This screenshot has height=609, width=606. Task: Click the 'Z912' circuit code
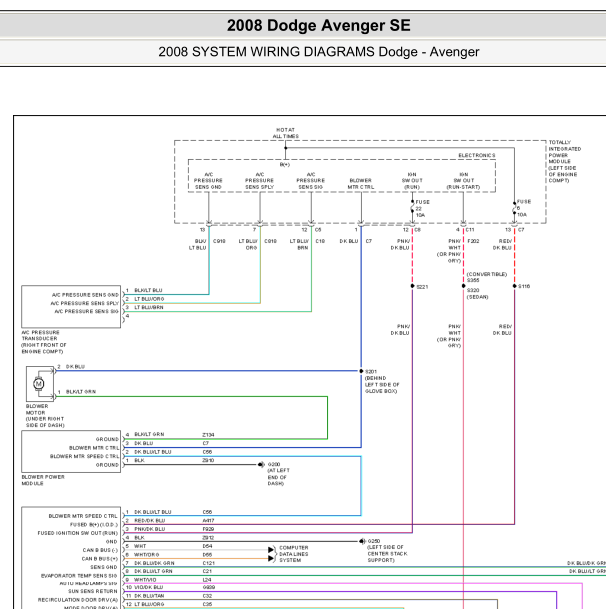pyautogui.click(x=208, y=538)
